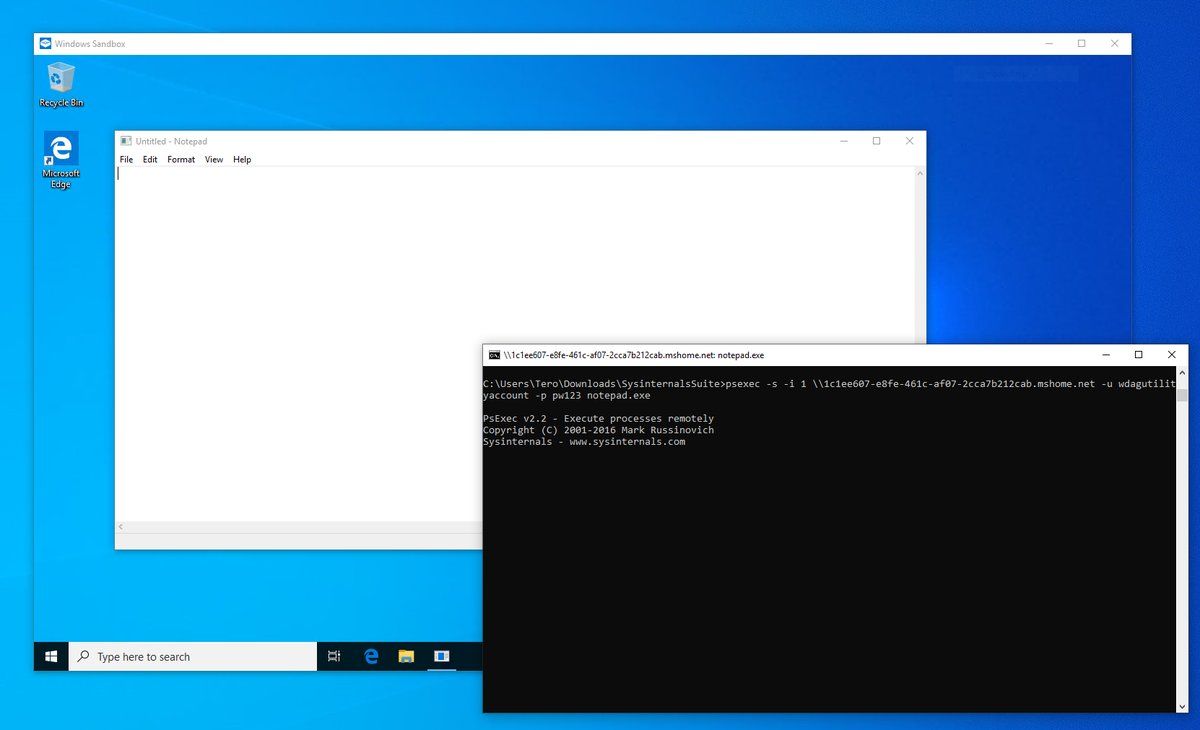Click Notepad vertical scrollbar up arrow

point(919,174)
